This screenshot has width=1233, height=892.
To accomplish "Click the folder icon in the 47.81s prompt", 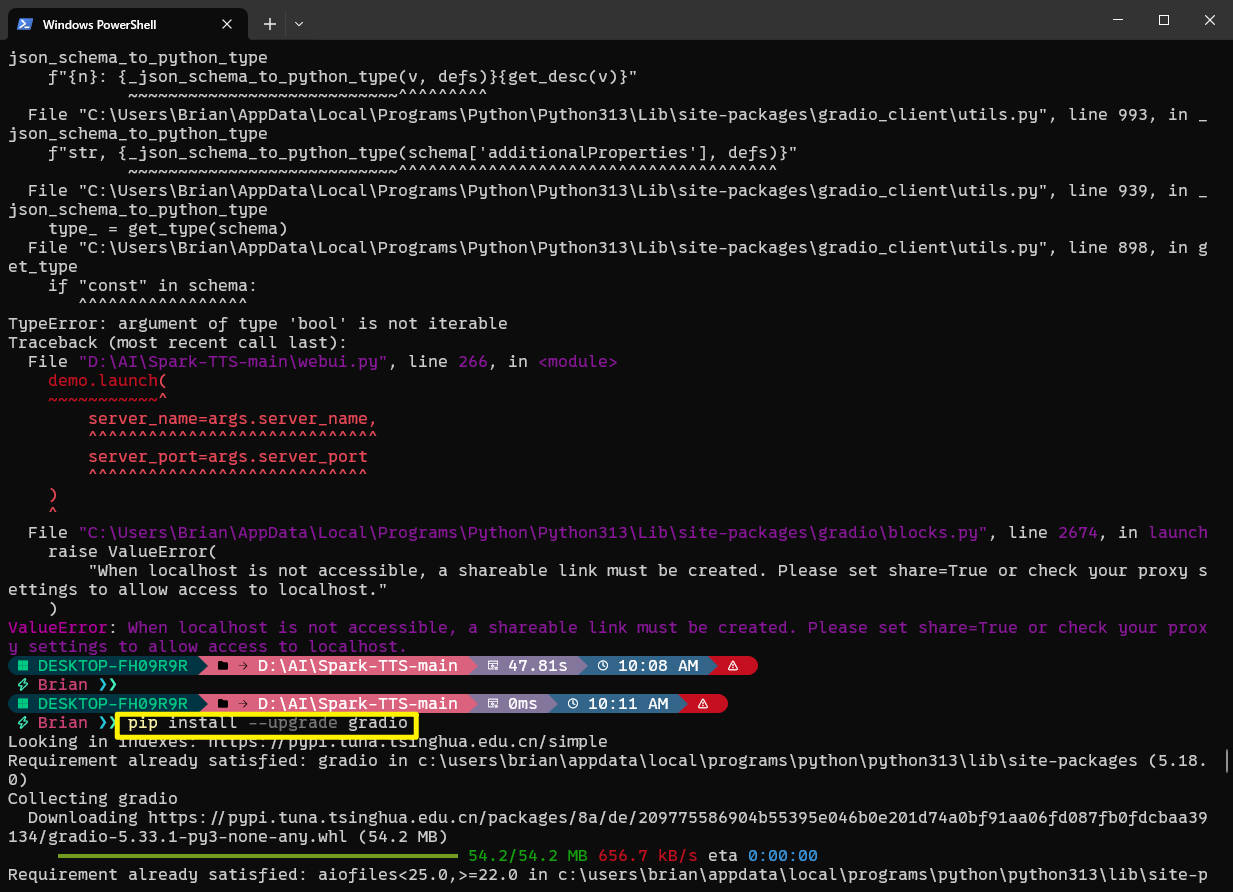I will (221, 666).
